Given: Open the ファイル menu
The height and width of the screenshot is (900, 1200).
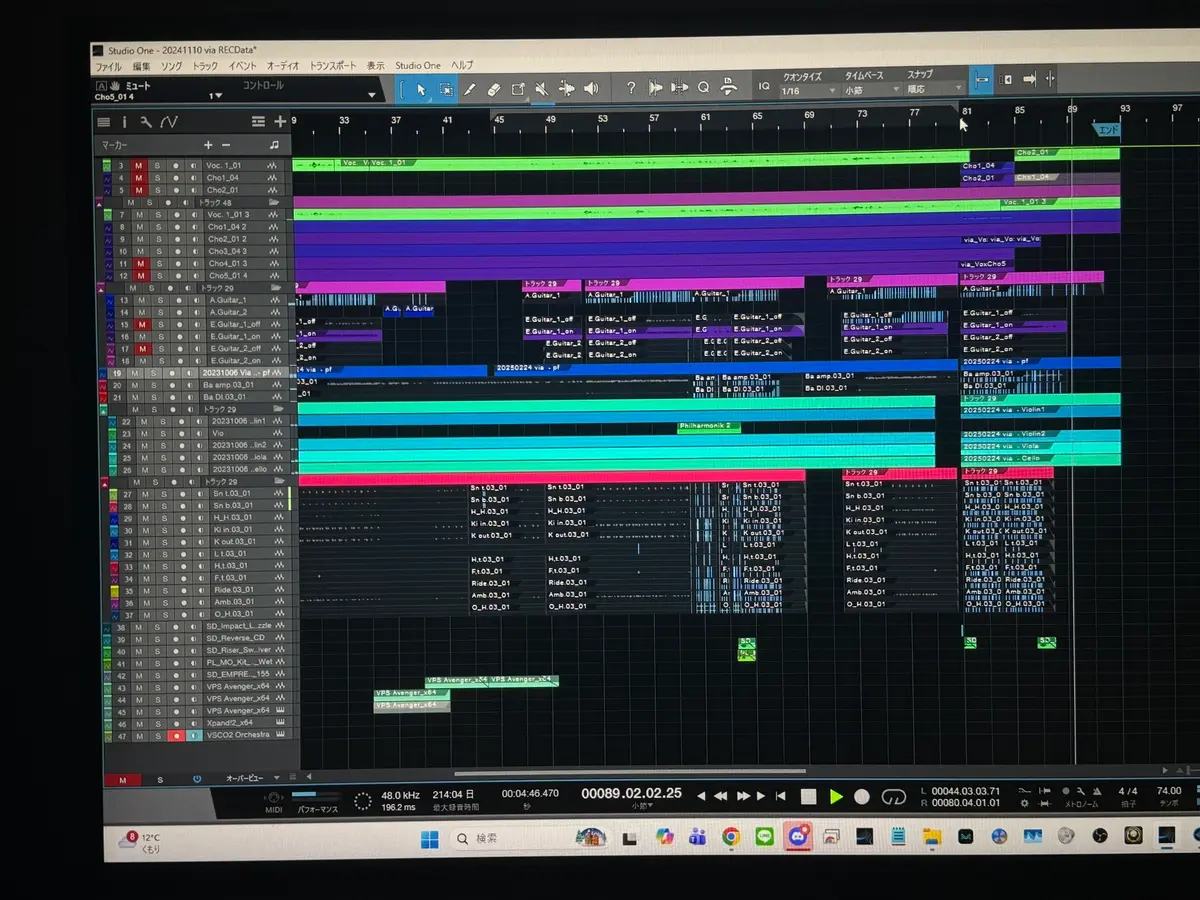Looking at the screenshot, I should click(x=108, y=66).
